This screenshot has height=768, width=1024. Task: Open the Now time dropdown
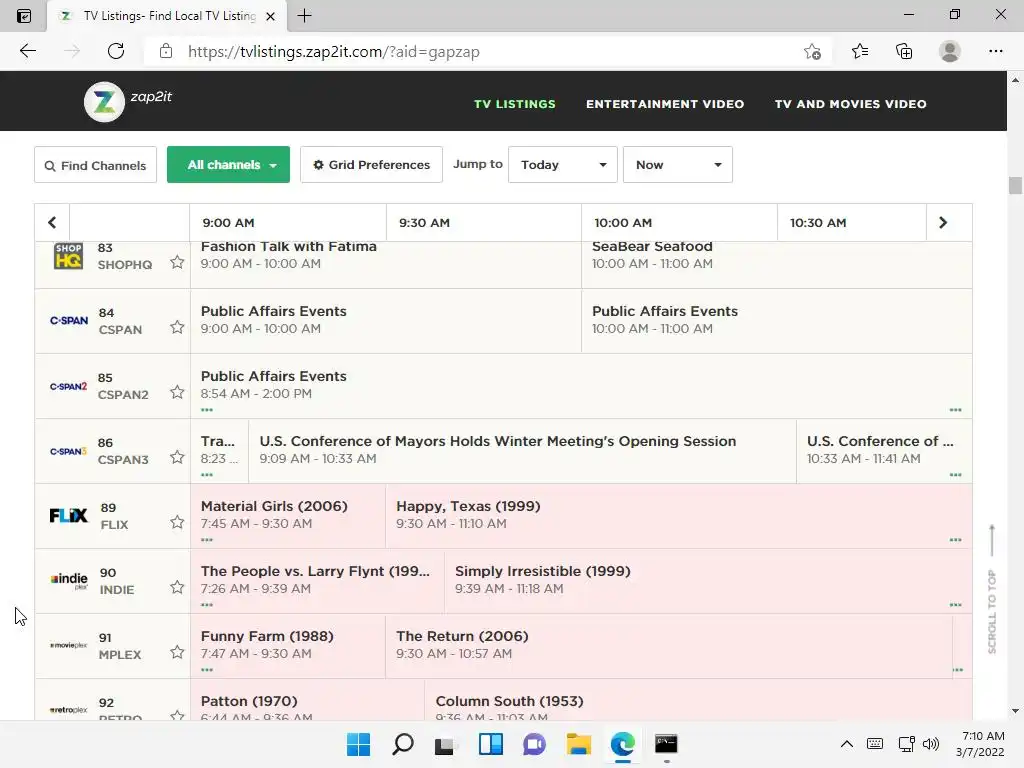pyautogui.click(x=678, y=165)
